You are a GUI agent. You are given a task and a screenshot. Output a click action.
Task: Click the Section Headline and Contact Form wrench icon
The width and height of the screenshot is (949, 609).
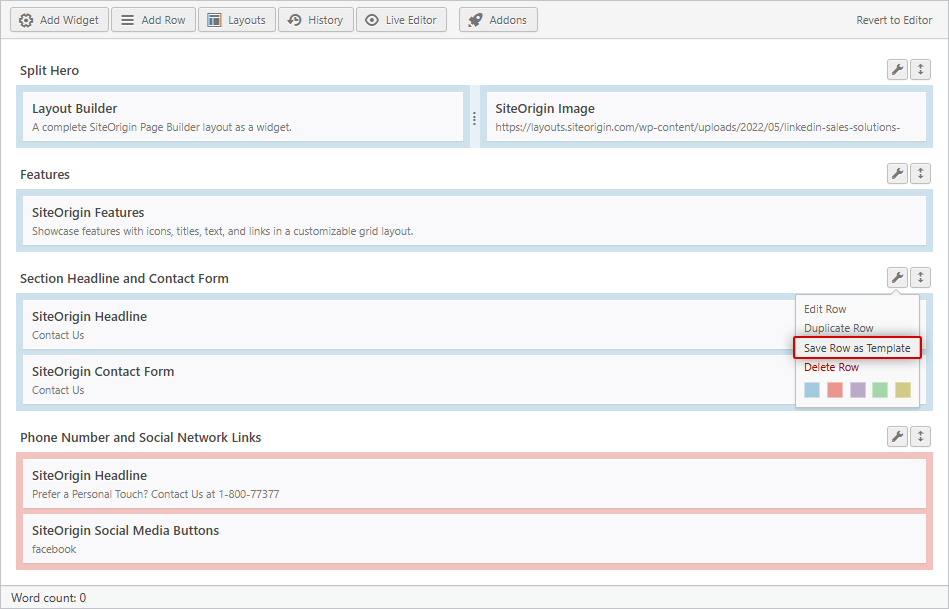click(897, 278)
